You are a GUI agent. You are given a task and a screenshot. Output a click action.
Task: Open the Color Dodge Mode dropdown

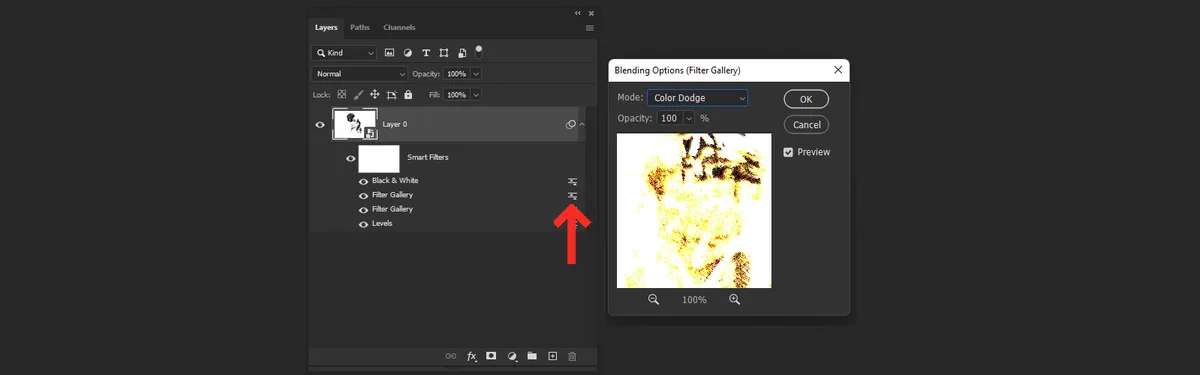698,98
